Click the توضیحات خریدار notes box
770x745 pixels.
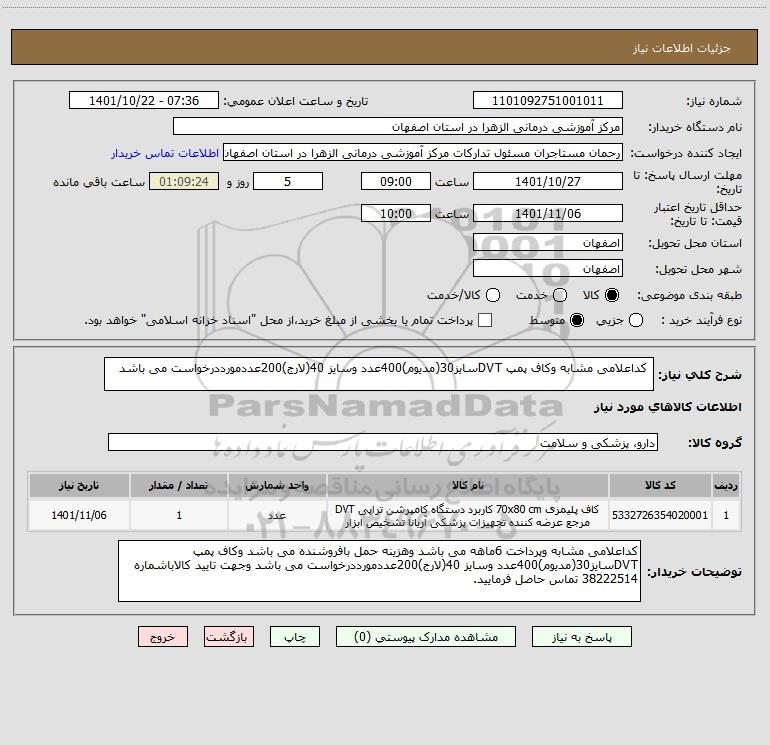[379, 571]
